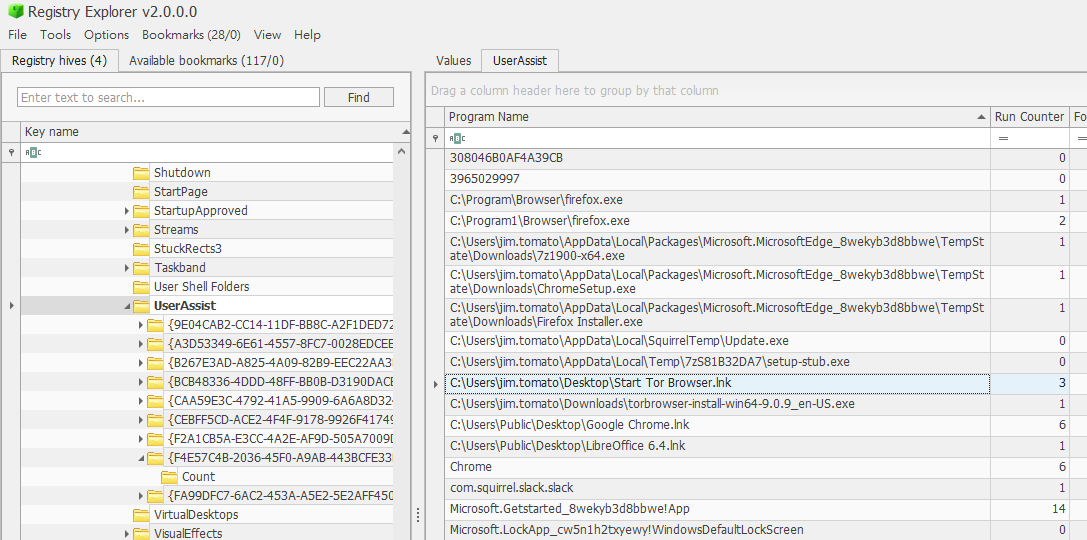Click Taskband folder icon
Screen dimensions: 1087x540
(x=141, y=268)
